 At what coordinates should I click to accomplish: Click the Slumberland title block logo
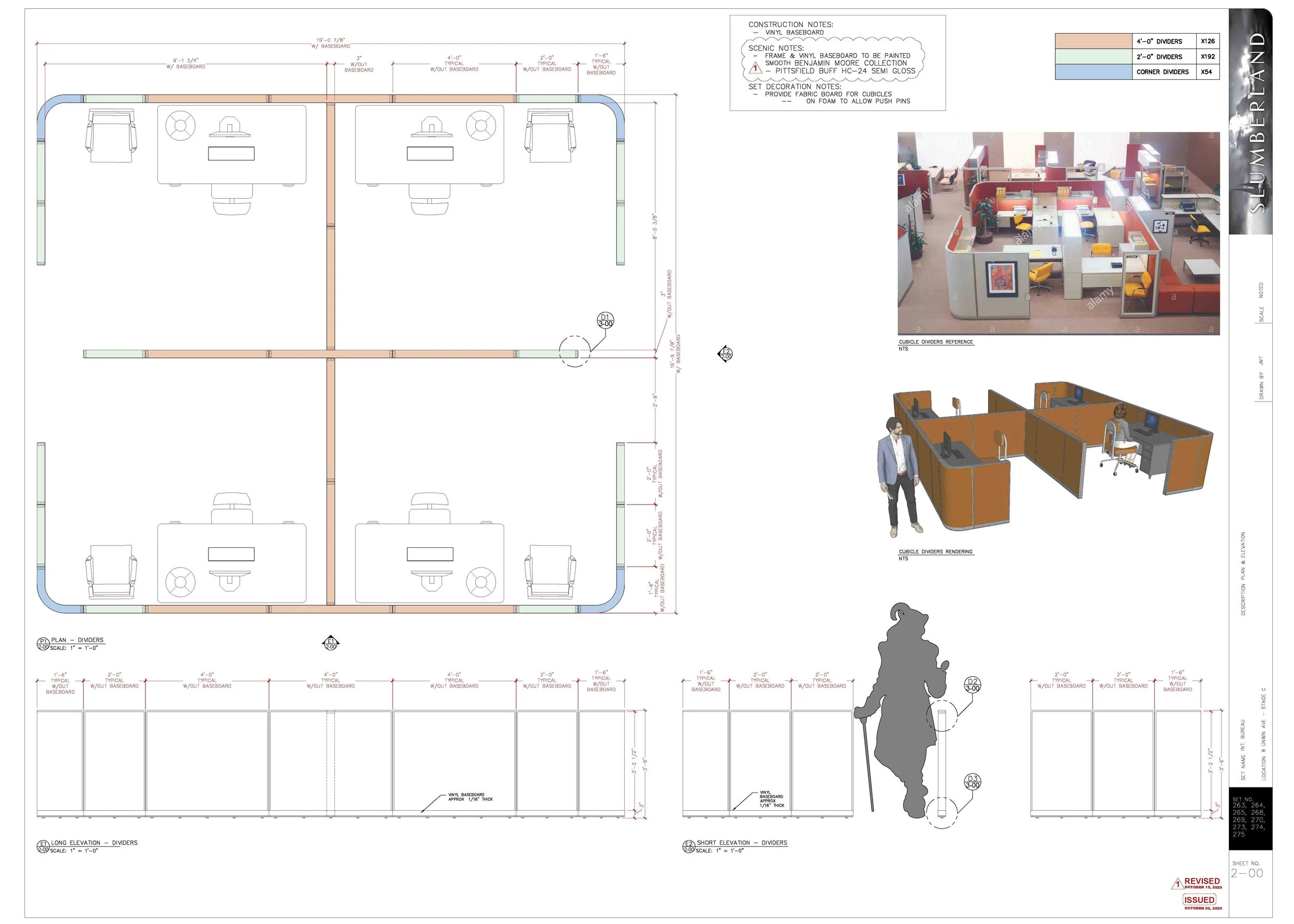[1250, 122]
